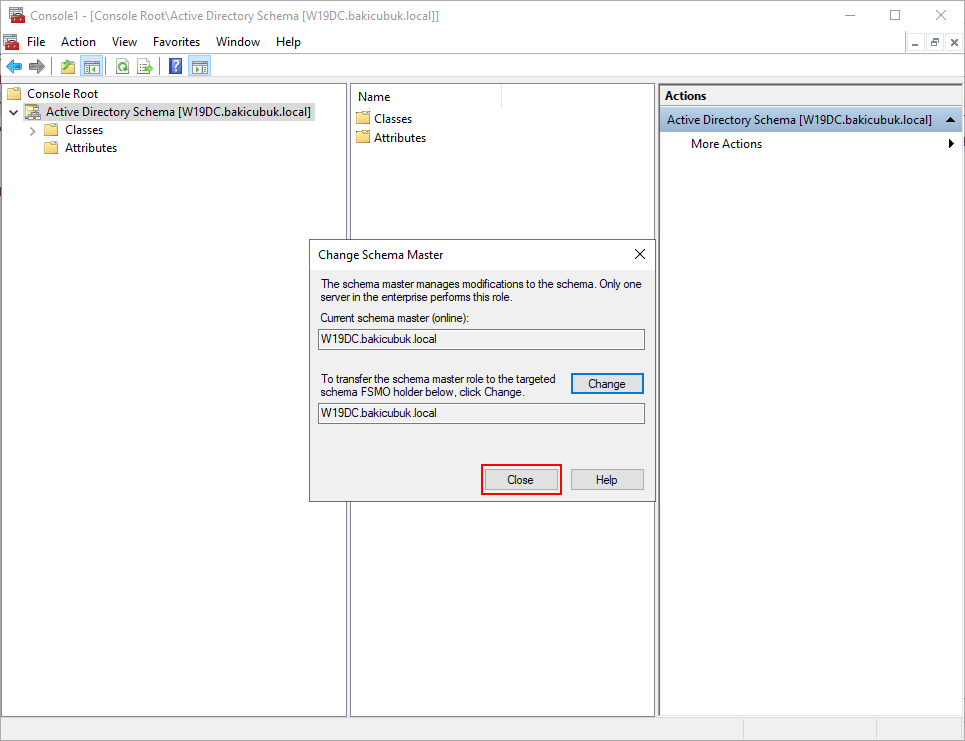Image resolution: width=965 pixels, height=741 pixels.
Task: Close the Console1 main window
Action: [940, 15]
